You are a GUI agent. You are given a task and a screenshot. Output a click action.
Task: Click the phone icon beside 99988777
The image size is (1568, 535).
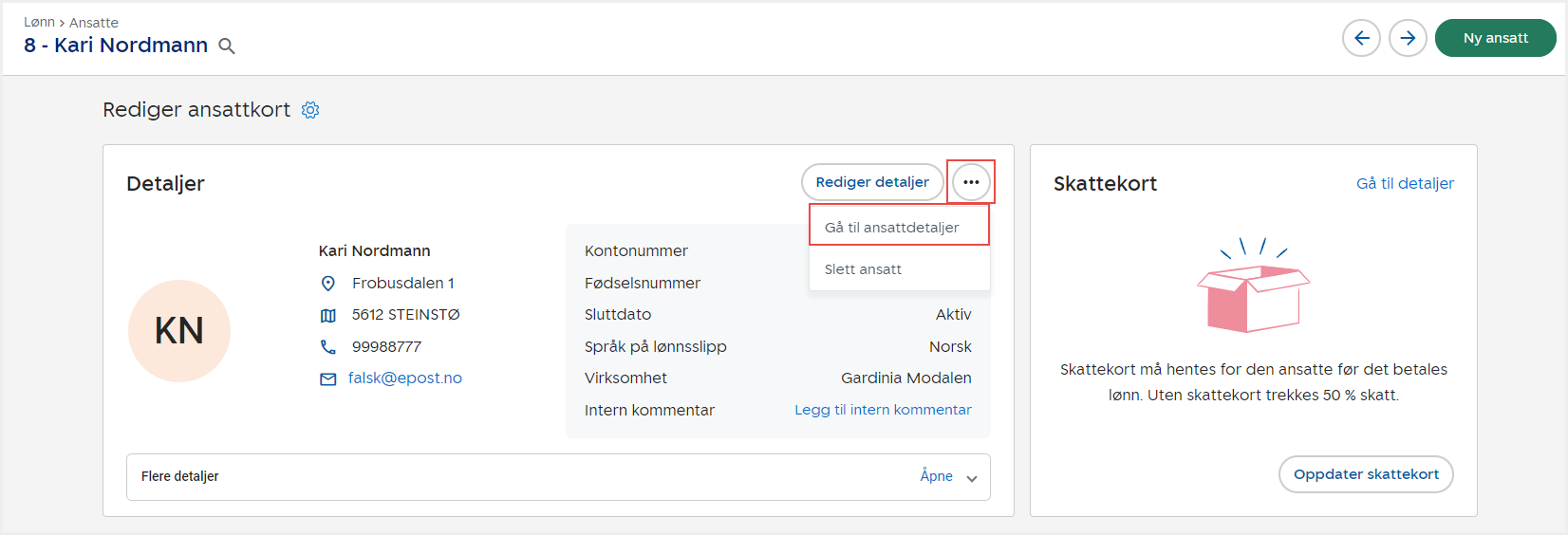[328, 347]
